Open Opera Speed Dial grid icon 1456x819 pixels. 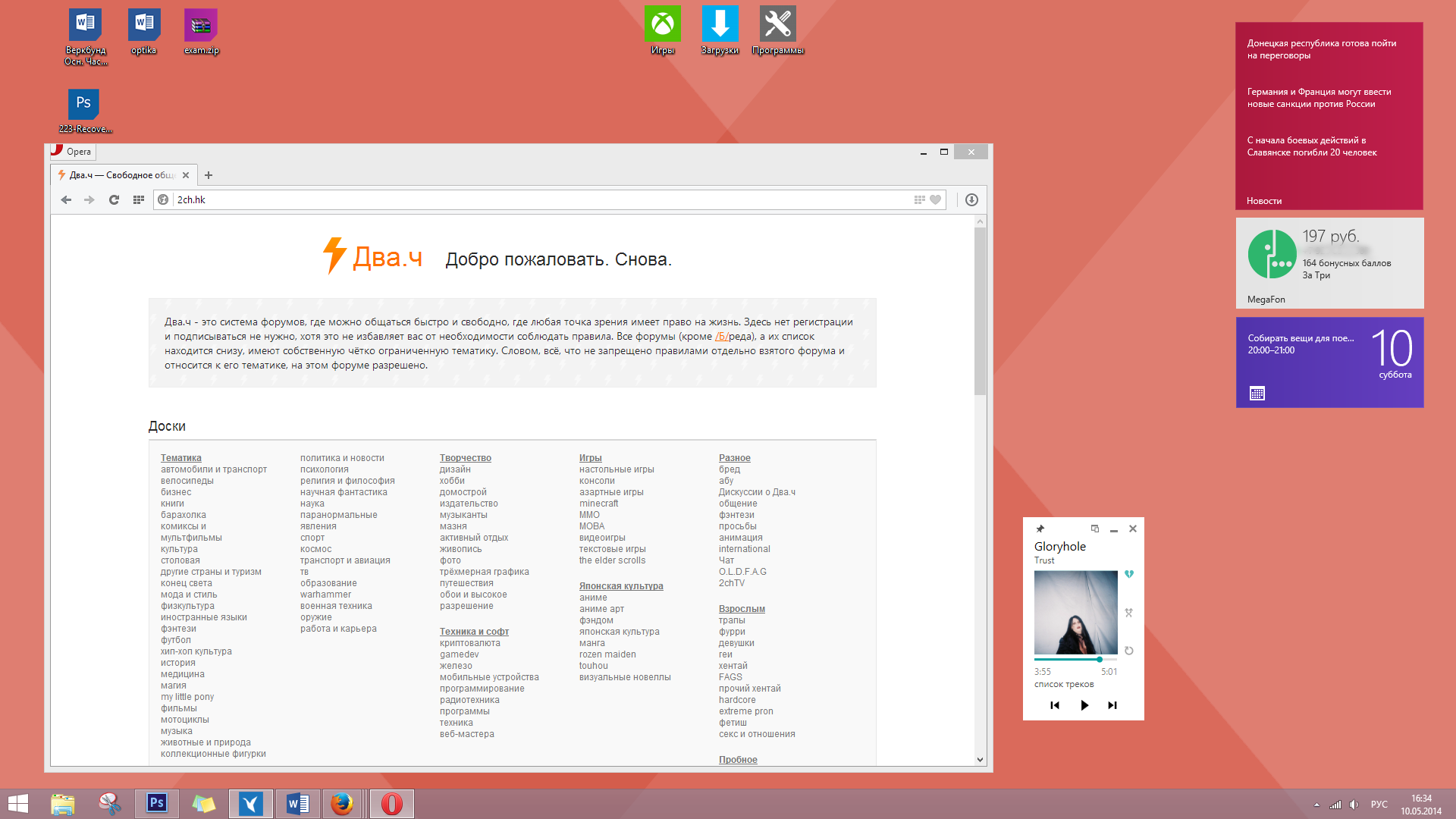(138, 200)
